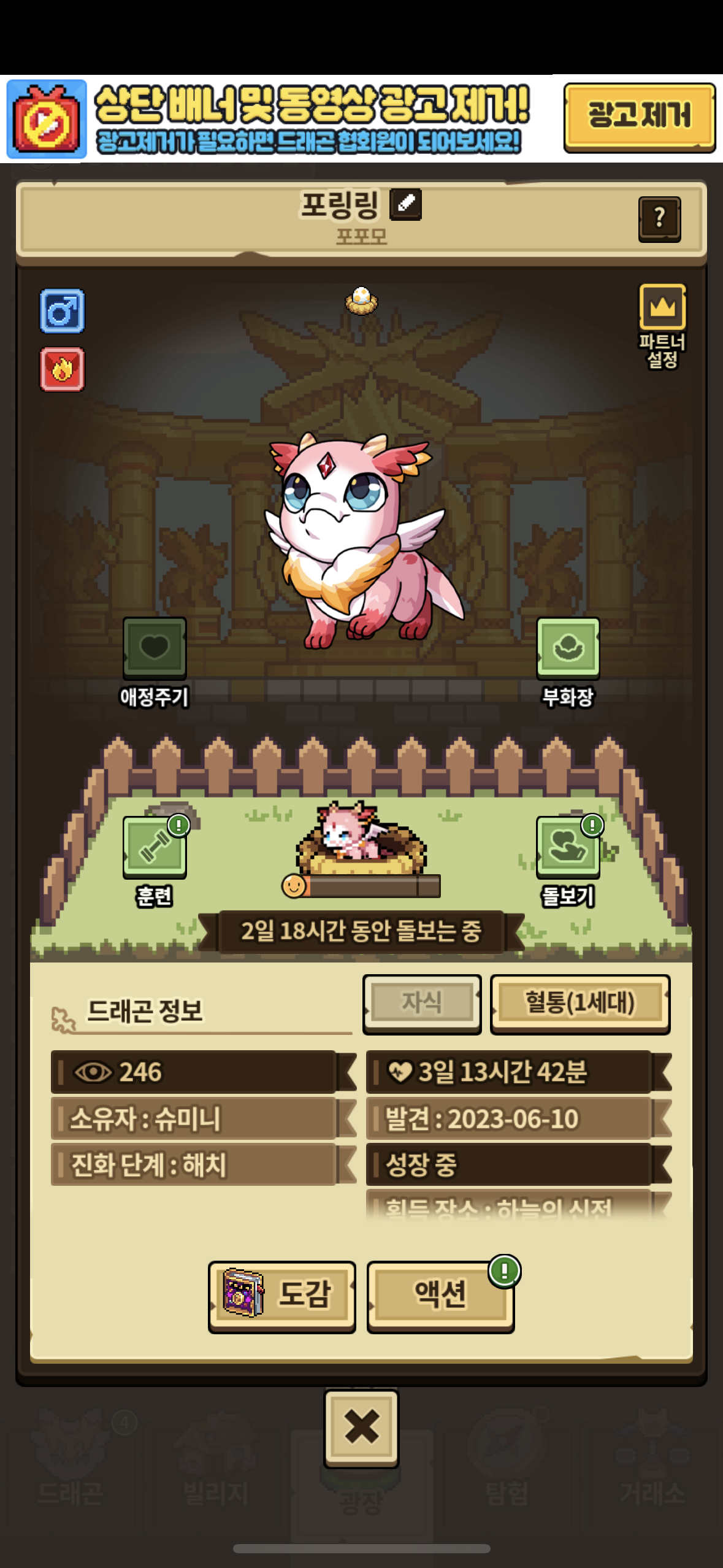The height and width of the screenshot is (1568, 723).
Task: Tap the pencil icon to rename 포링링
Action: [406, 204]
